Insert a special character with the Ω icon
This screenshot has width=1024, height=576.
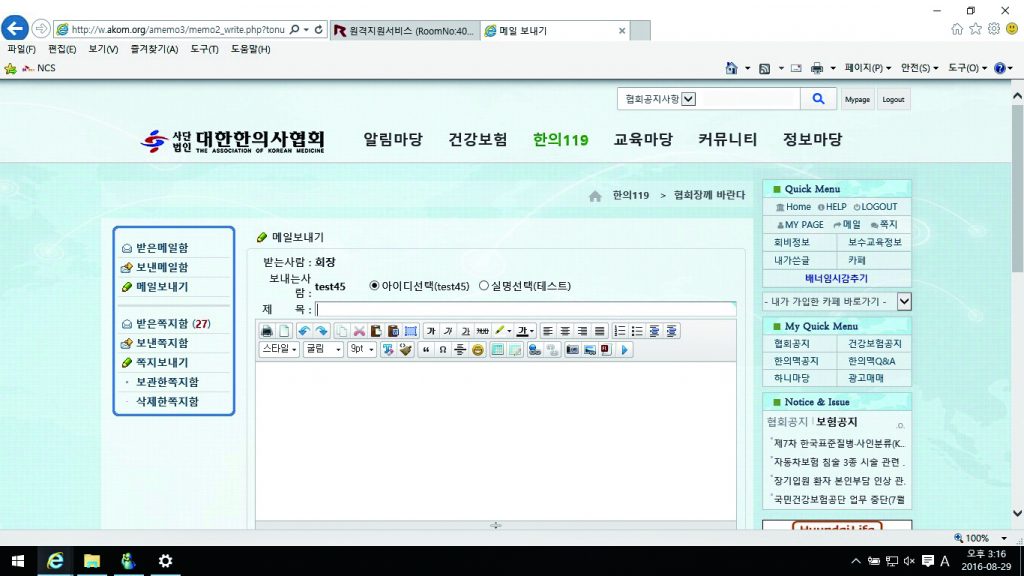click(442, 348)
